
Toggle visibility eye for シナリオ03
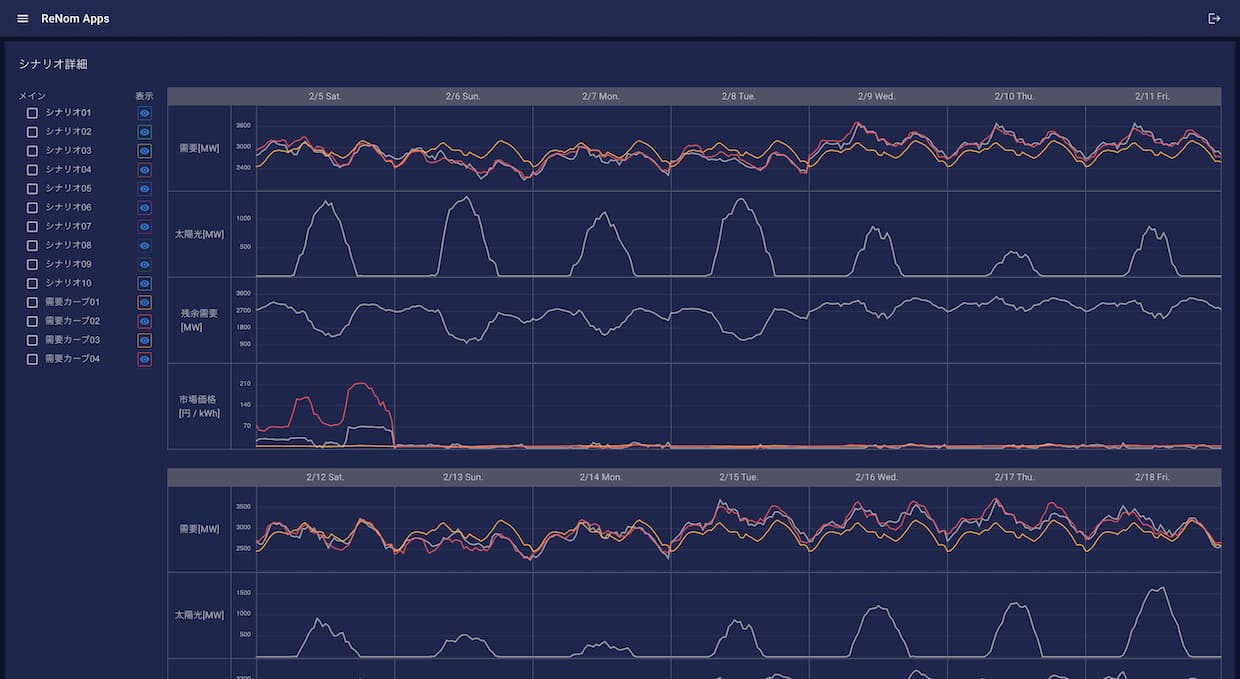(x=144, y=151)
